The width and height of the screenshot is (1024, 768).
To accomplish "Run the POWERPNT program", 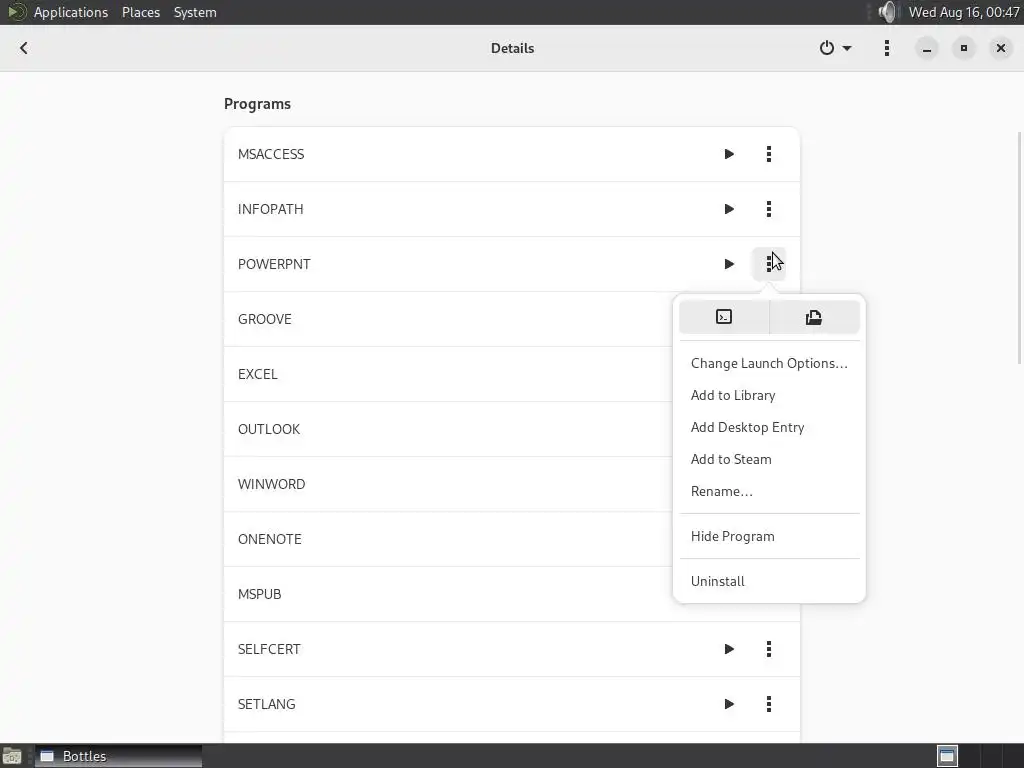I will [729, 264].
